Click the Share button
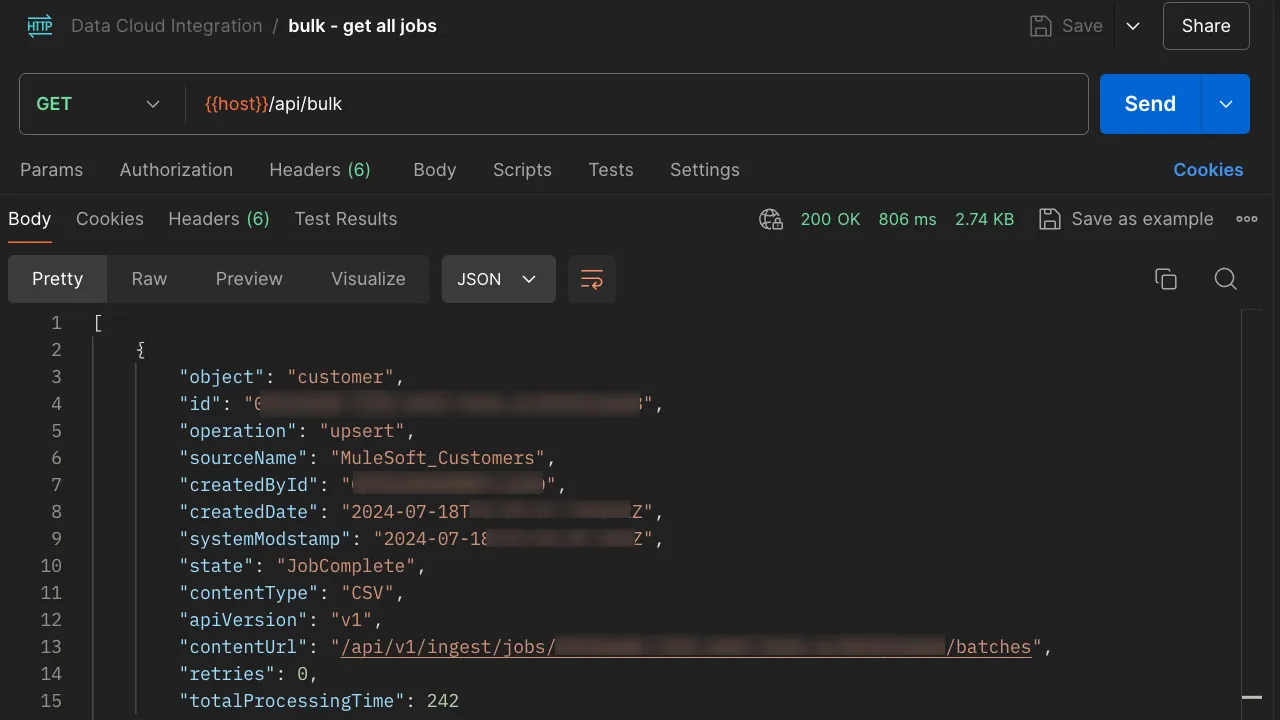 point(1206,26)
